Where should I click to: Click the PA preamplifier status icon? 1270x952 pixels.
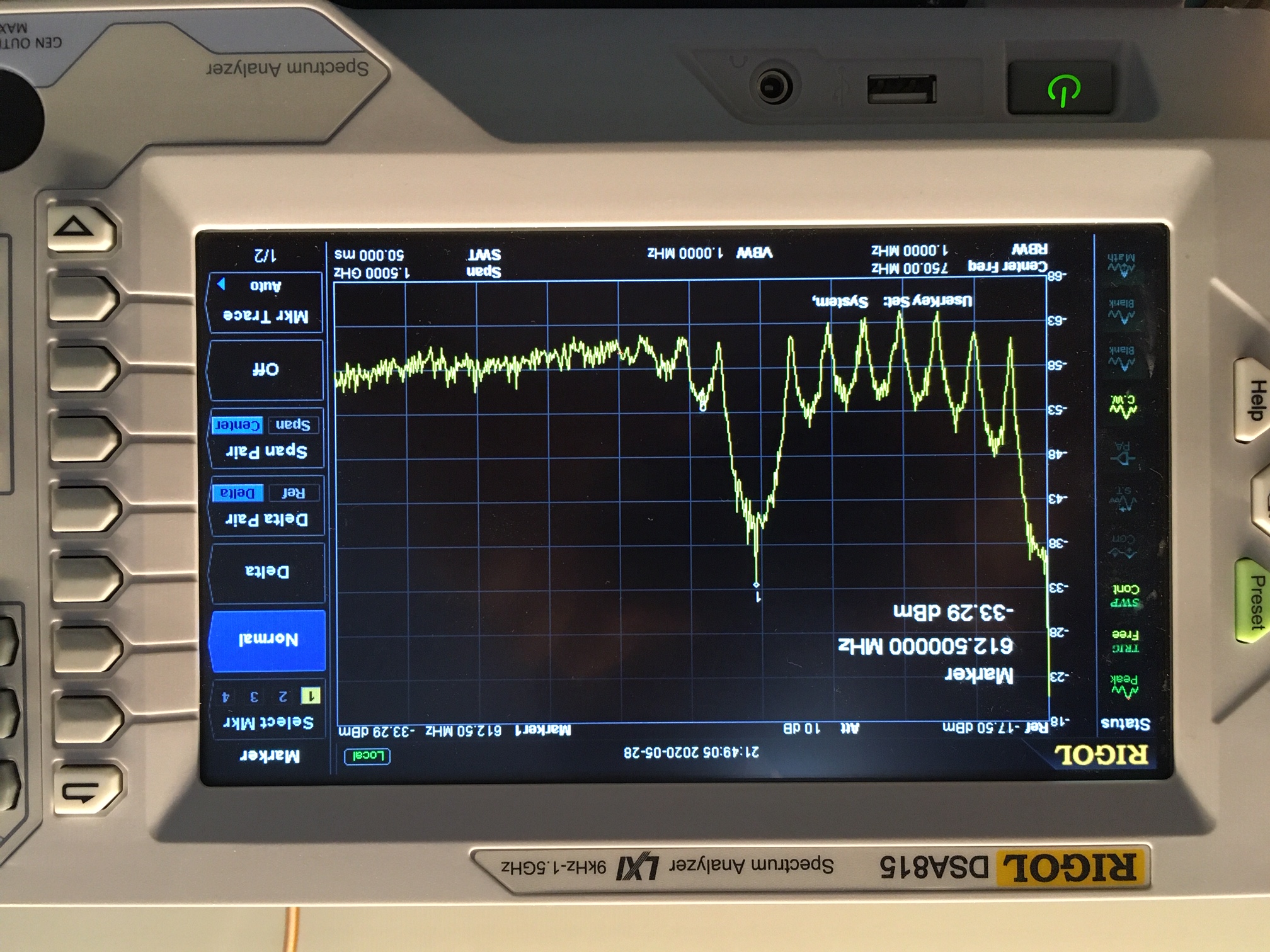[1123, 453]
